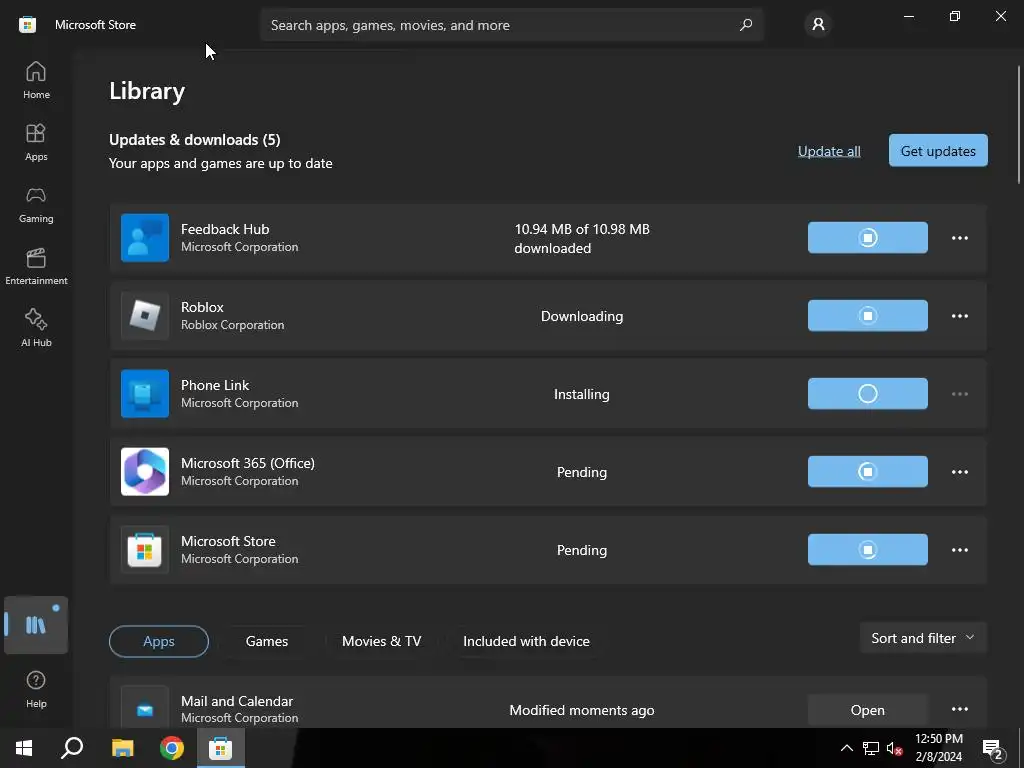Click the Phone Link "Installing" status text
1024x768 pixels.
pyautogui.click(x=581, y=394)
